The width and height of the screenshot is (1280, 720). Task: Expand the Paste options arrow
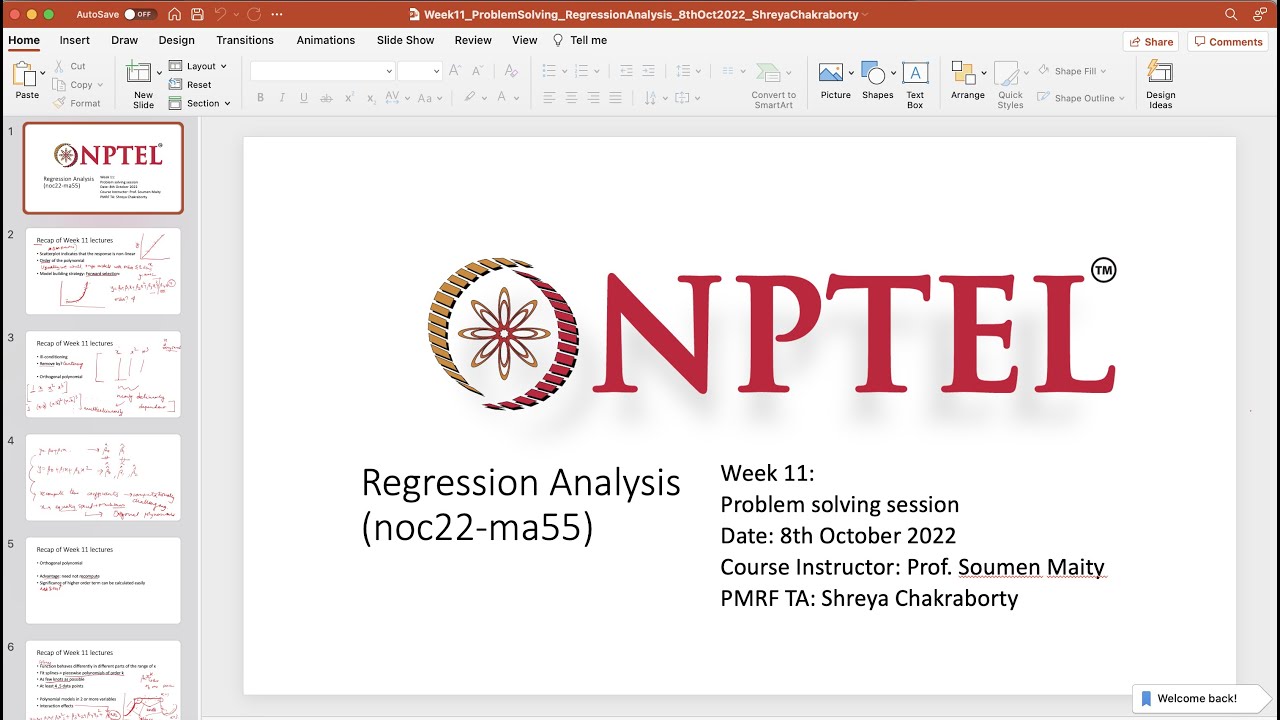[42, 73]
